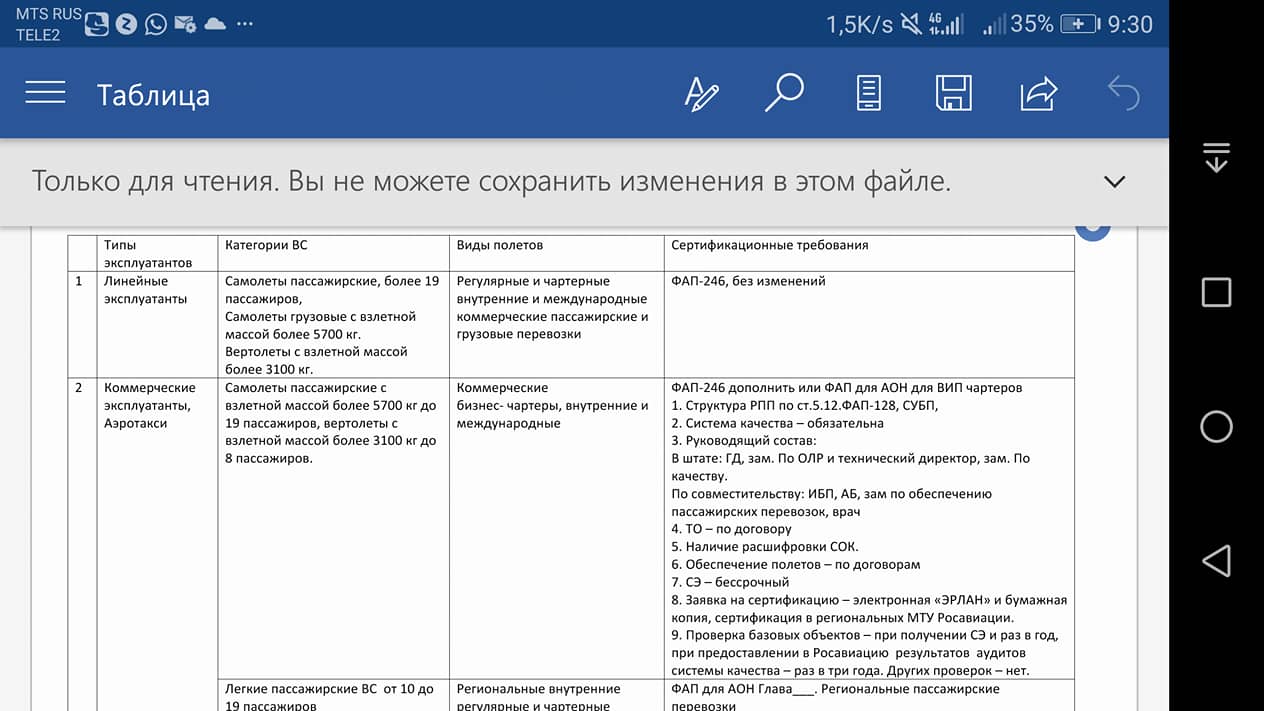Open recent apps with square button
Image resolution: width=1264 pixels, height=711 pixels.
point(1216,292)
